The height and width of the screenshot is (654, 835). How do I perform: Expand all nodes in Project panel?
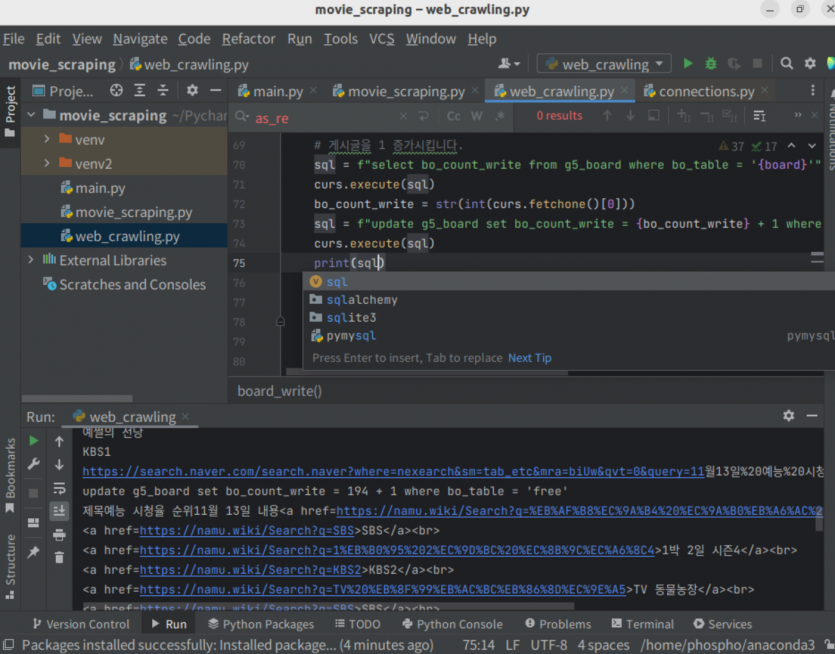tap(140, 91)
